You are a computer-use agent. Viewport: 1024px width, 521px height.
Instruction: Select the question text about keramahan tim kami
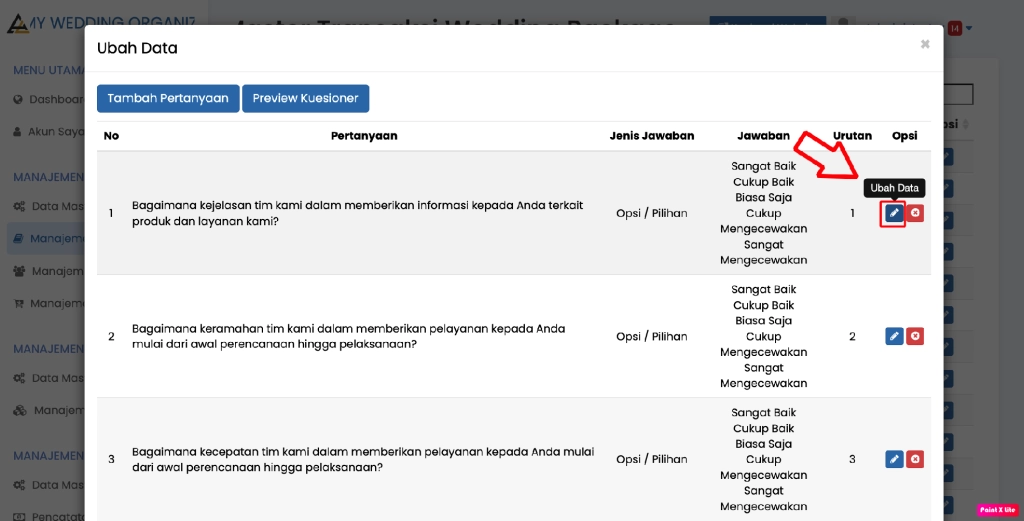coord(348,336)
